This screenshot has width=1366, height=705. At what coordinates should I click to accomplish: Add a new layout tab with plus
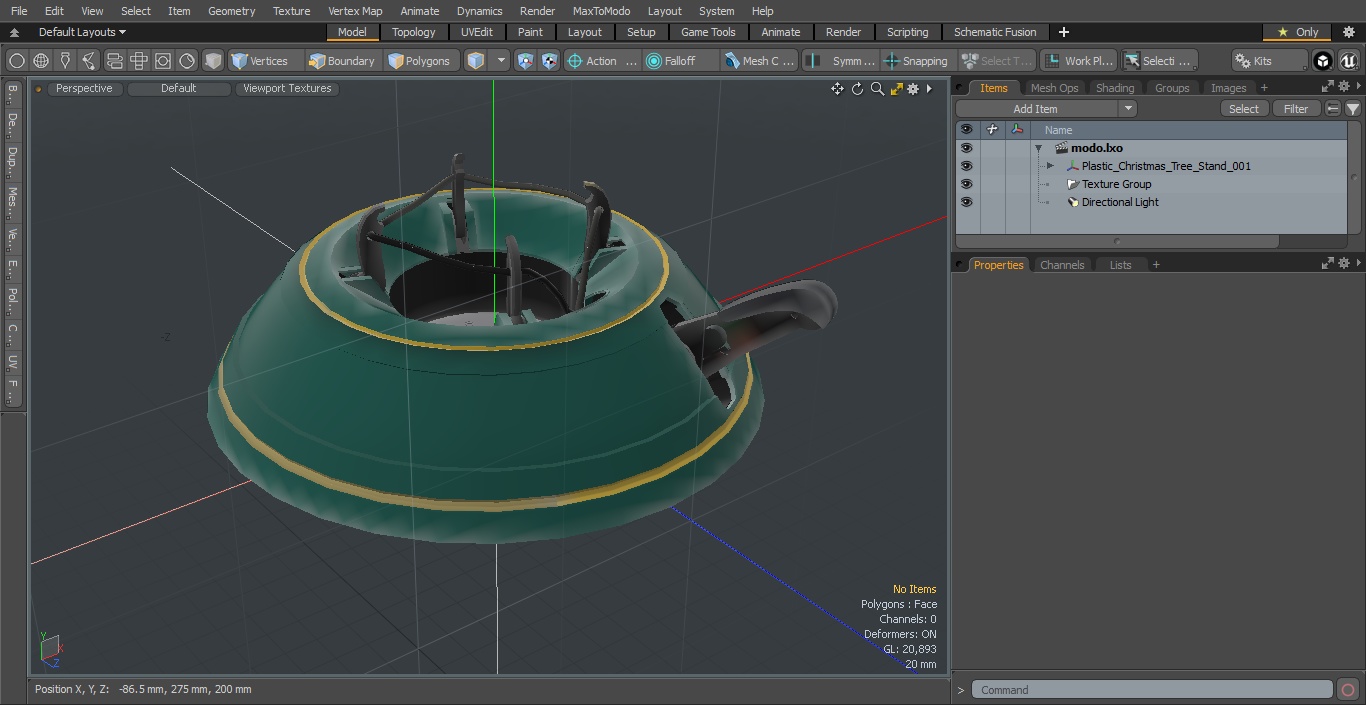click(x=1063, y=32)
